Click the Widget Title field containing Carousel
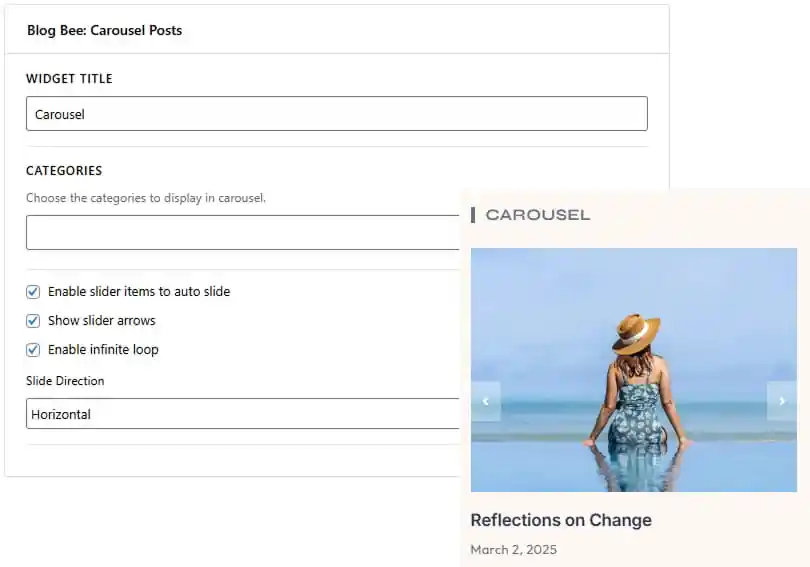This screenshot has width=810, height=567. (337, 114)
